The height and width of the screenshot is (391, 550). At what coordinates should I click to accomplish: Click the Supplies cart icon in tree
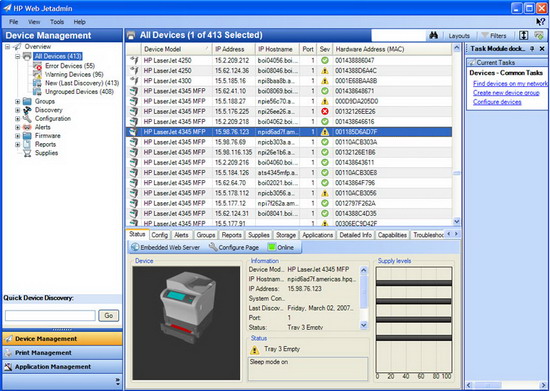point(27,153)
